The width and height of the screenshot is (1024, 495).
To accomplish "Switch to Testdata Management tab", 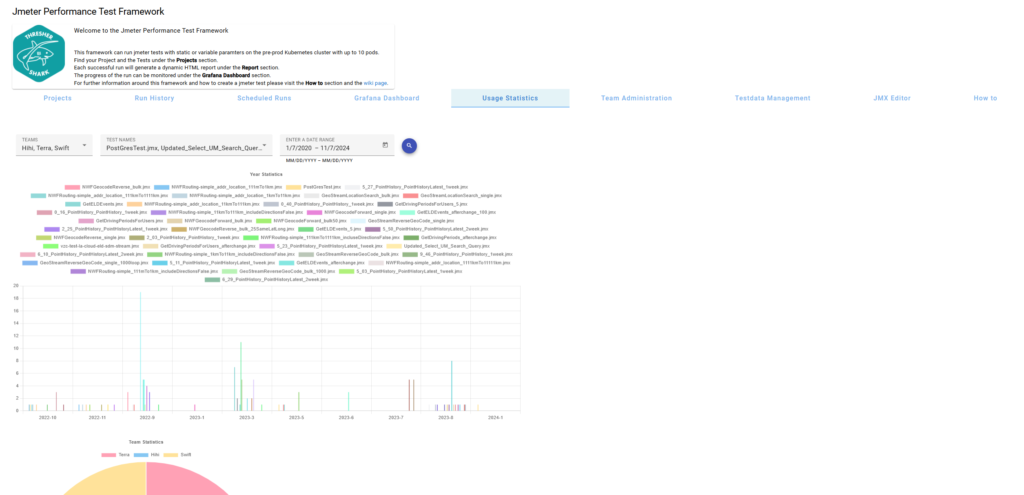I will (772, 98).
